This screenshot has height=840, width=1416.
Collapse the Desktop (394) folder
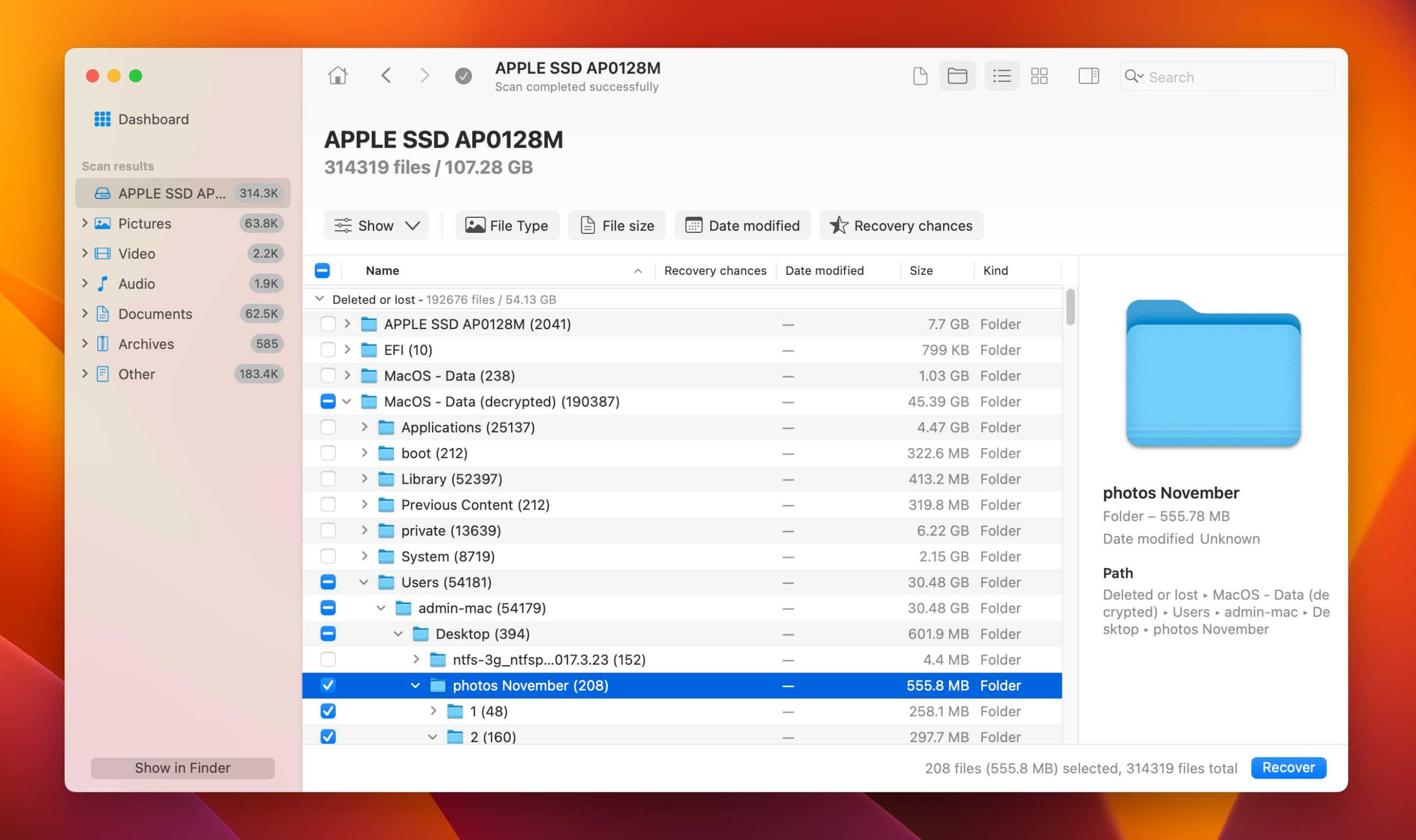pyautogui.click(x=398, y=634)
